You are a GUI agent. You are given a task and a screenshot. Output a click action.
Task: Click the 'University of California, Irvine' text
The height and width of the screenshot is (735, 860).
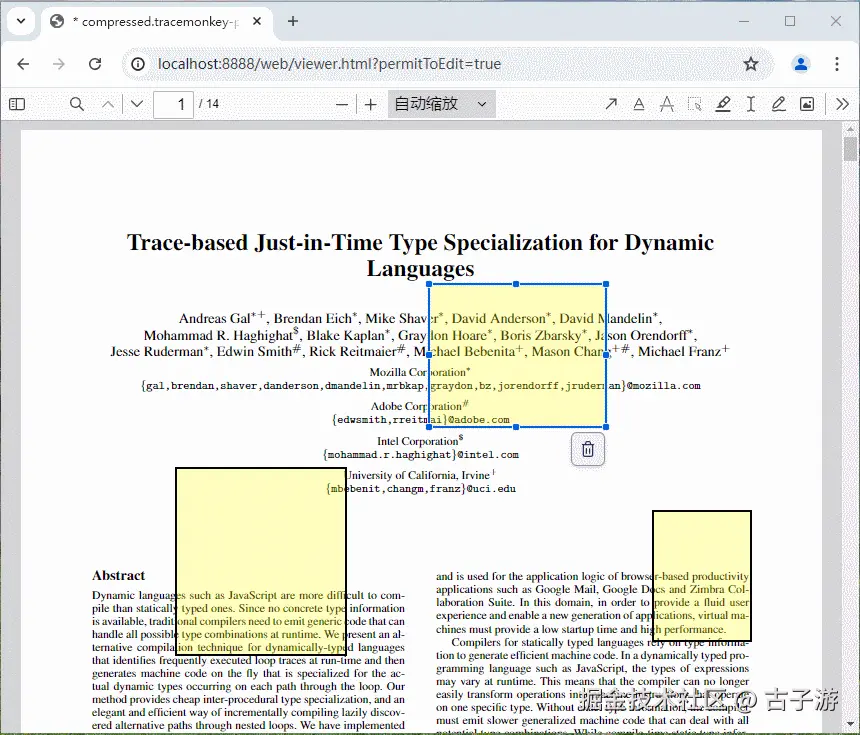pos(418,475)
